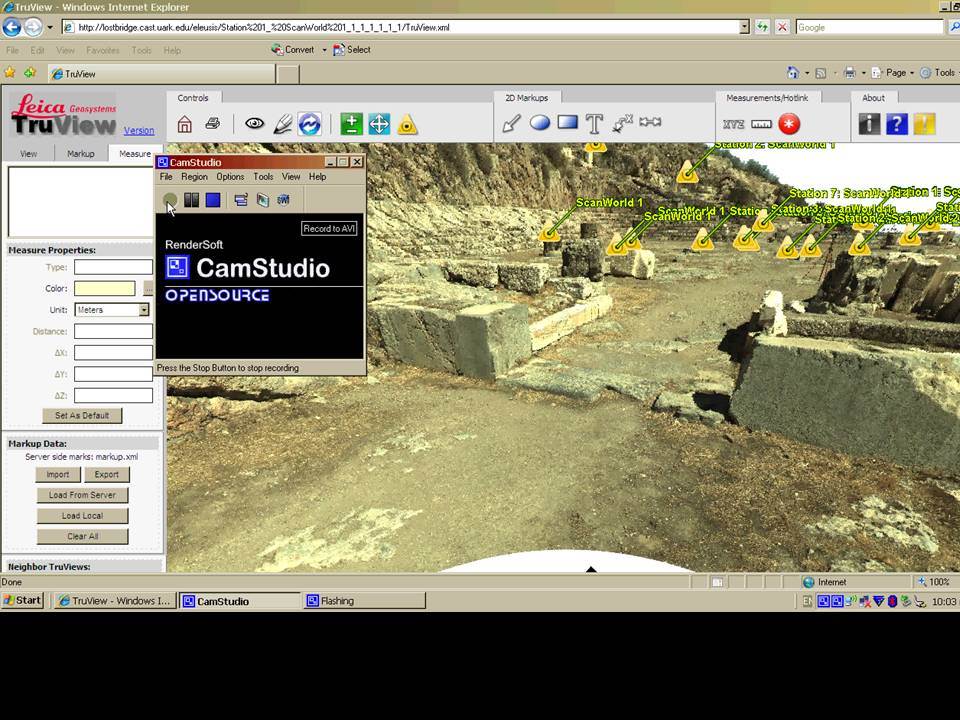Click the ScanWorld 1 yellow marker on the left

point(550,233)
